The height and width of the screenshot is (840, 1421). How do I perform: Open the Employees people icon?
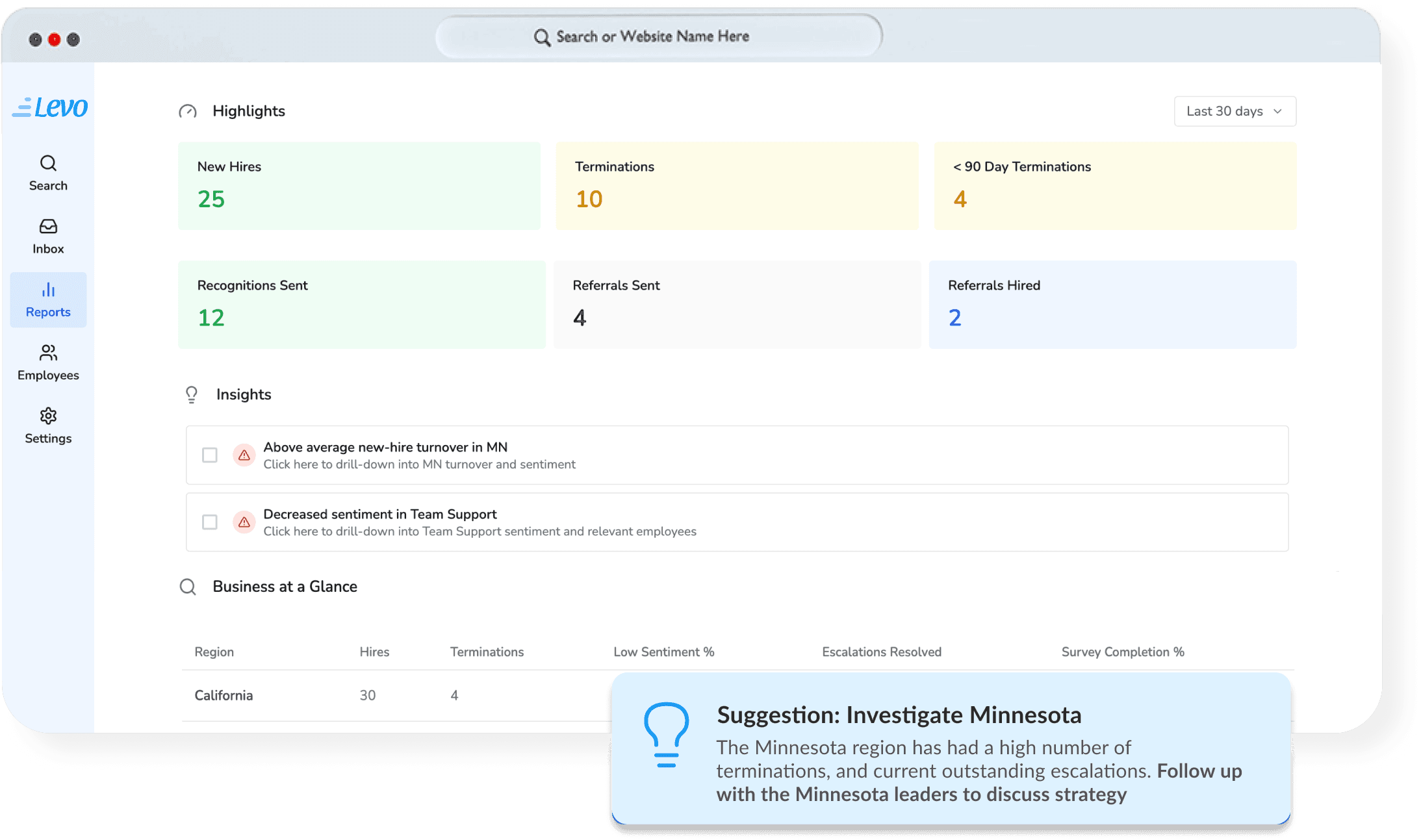pos(48,353)
